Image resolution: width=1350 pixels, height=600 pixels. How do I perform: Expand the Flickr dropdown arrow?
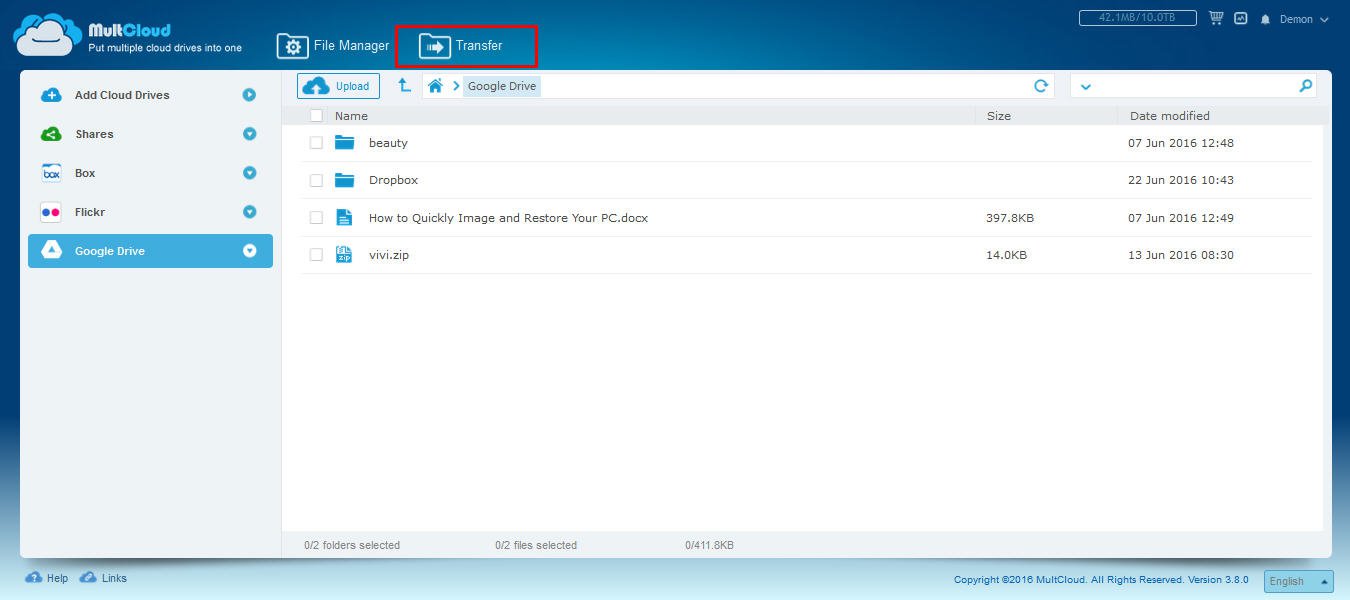click(x=249, y=212)
